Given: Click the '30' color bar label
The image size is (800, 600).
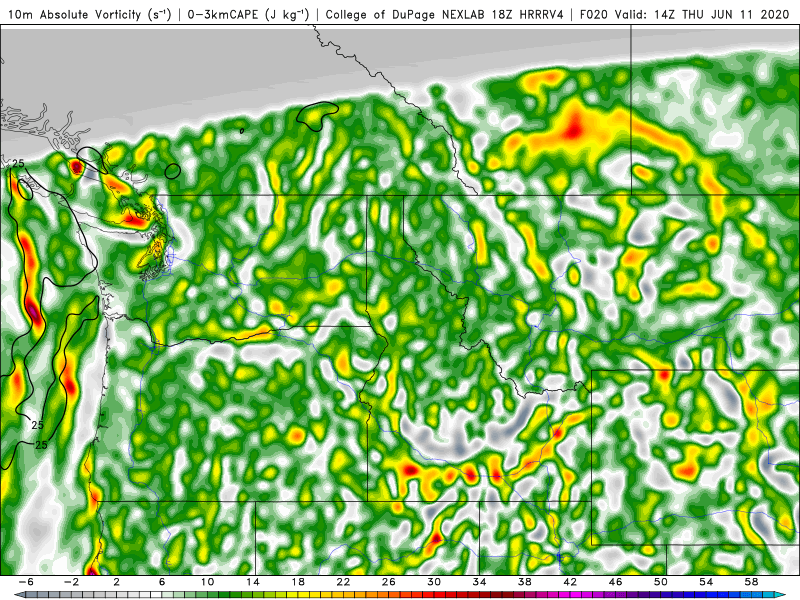Looking at the screenshot, I should pos(434,582).
